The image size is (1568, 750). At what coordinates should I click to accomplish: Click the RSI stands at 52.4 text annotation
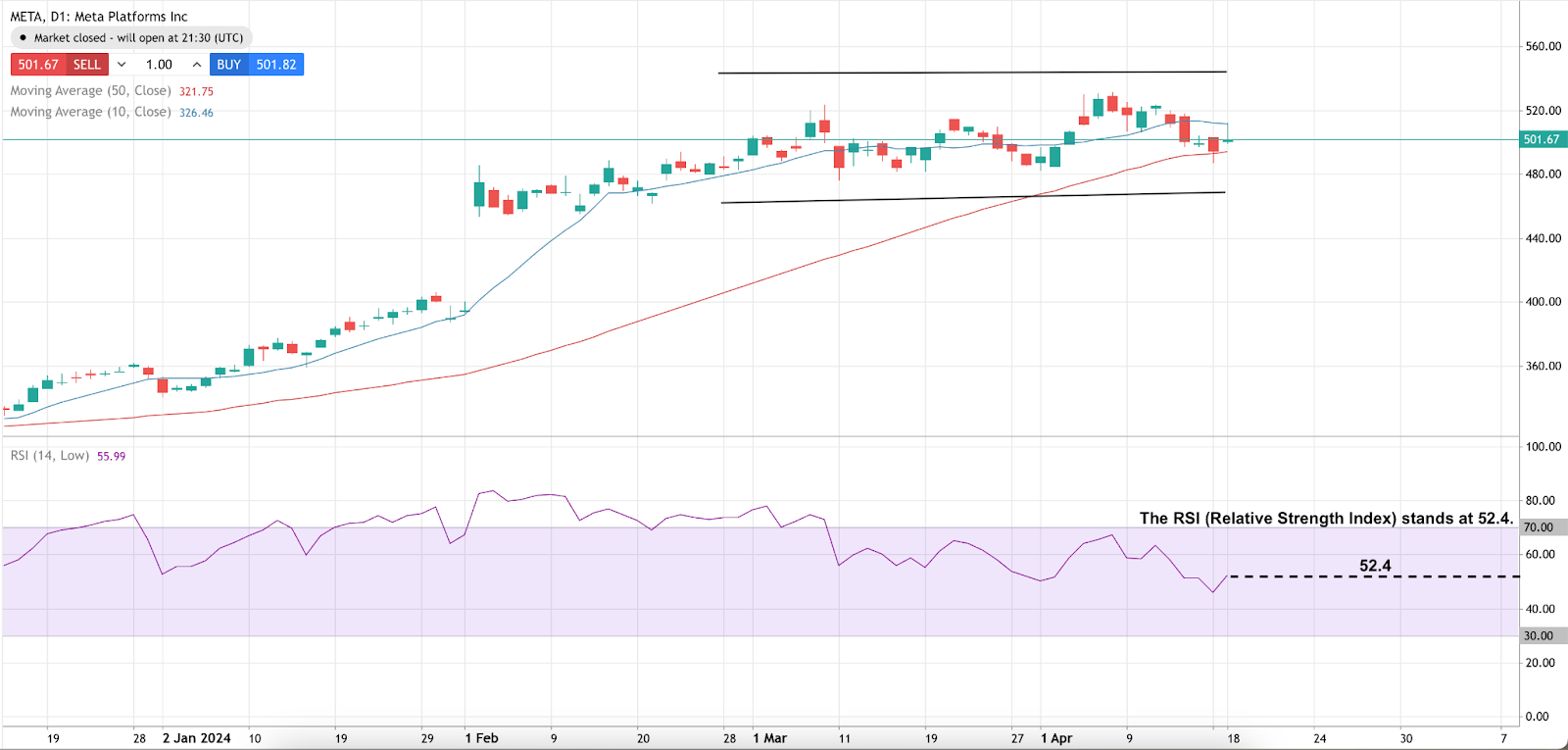click(x=1326, y=519)
